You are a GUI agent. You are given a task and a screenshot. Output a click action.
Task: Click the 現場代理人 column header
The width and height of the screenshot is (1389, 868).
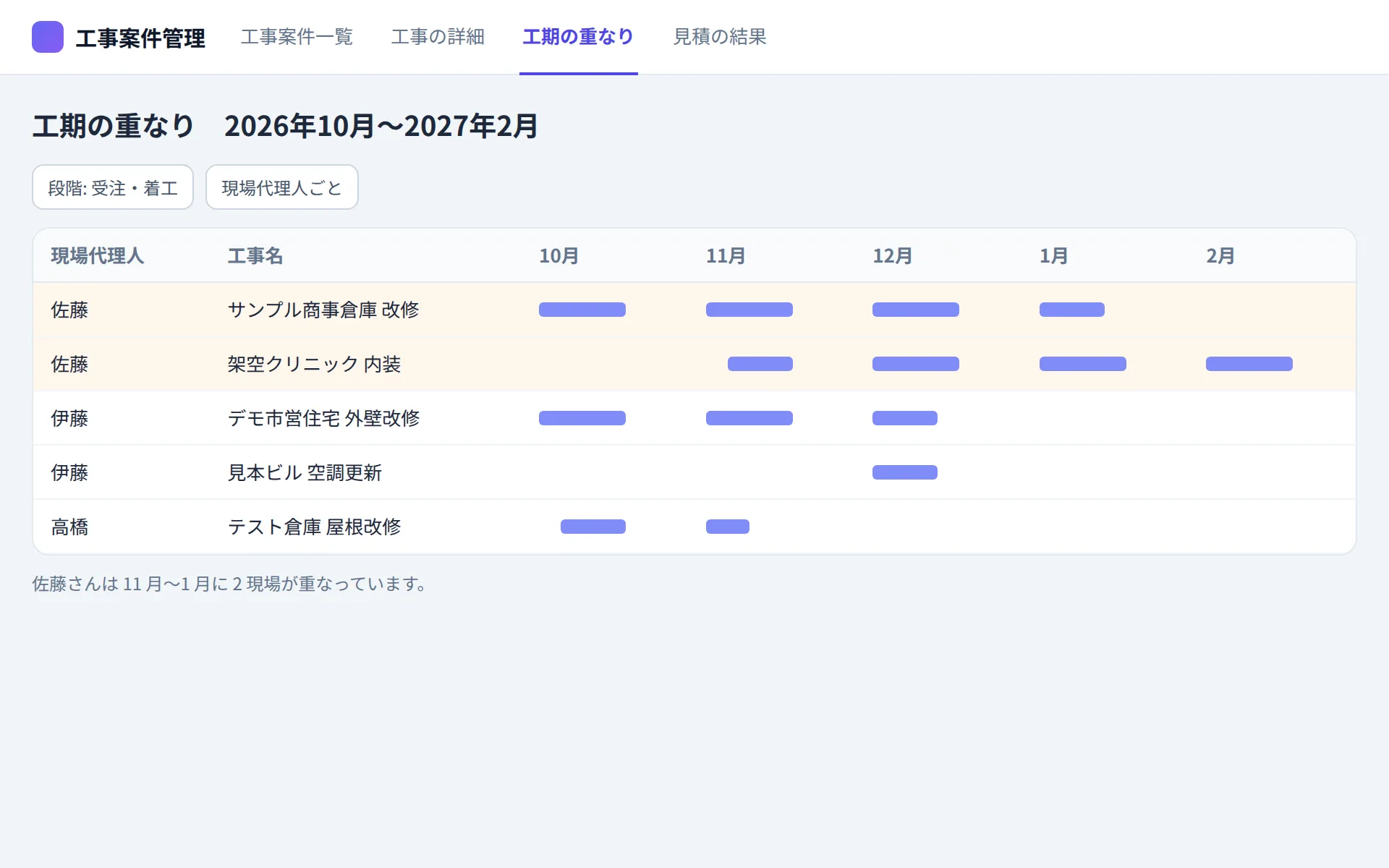click(98, 256)
